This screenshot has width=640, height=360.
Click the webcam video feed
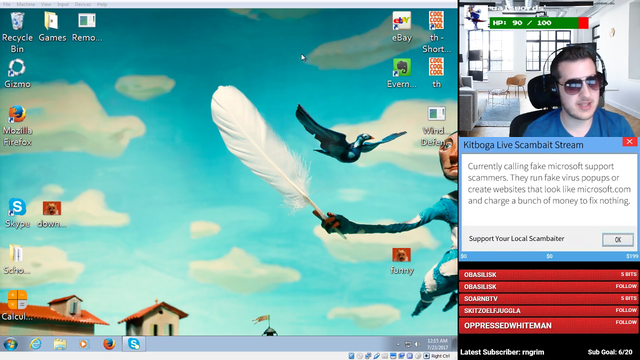[549, 69]
